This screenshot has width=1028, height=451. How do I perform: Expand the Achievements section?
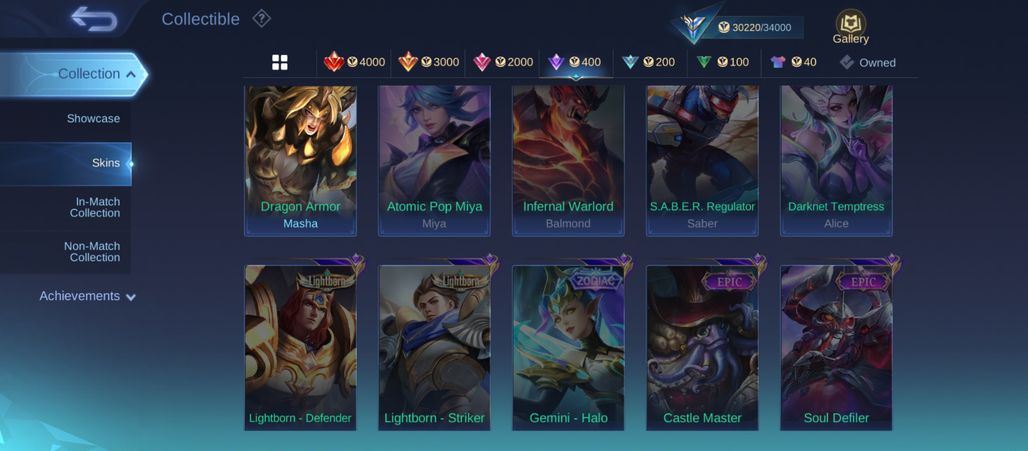tap(88, 296)
